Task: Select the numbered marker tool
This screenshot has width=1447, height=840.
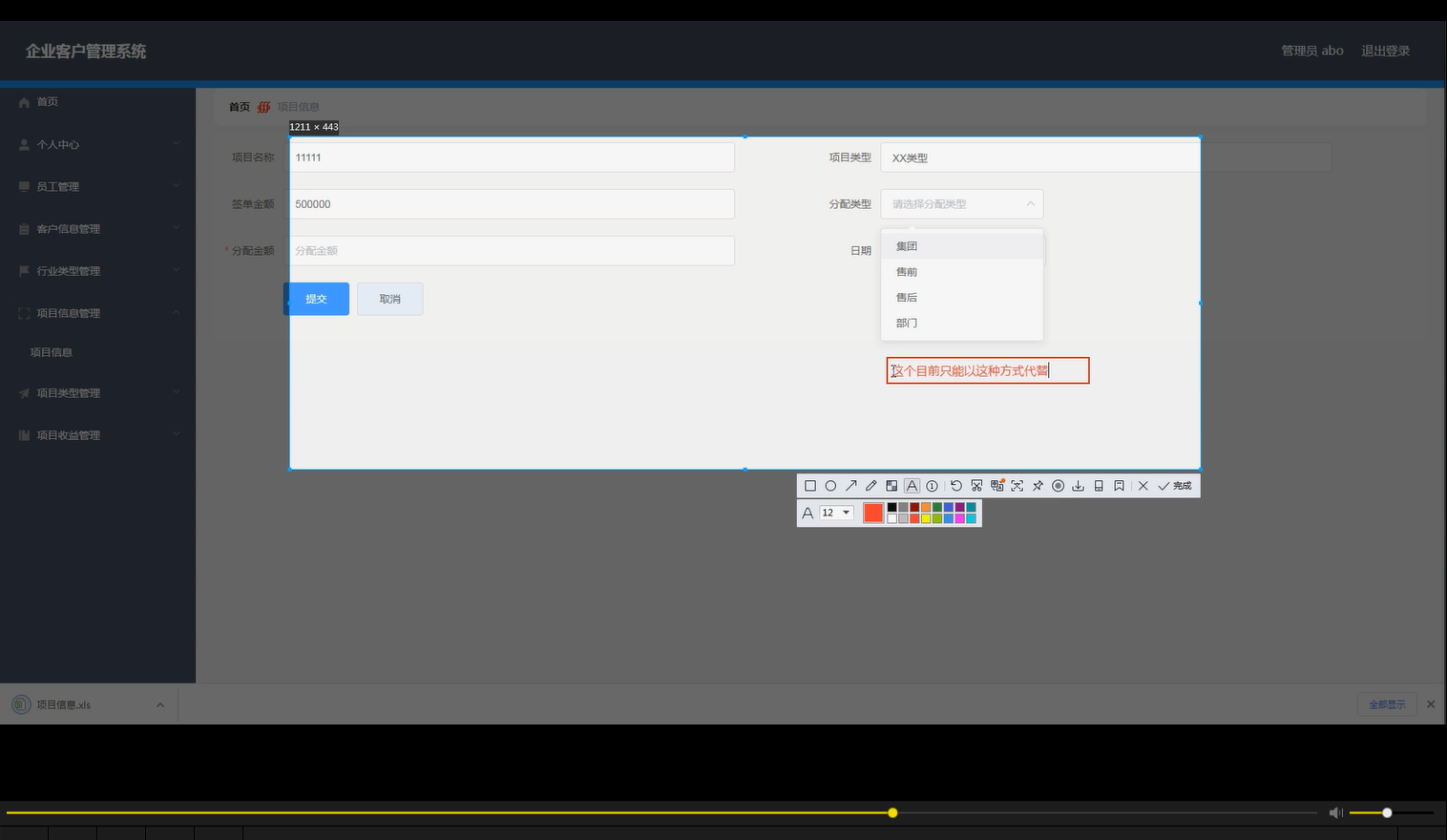Action: click(933, 486)
